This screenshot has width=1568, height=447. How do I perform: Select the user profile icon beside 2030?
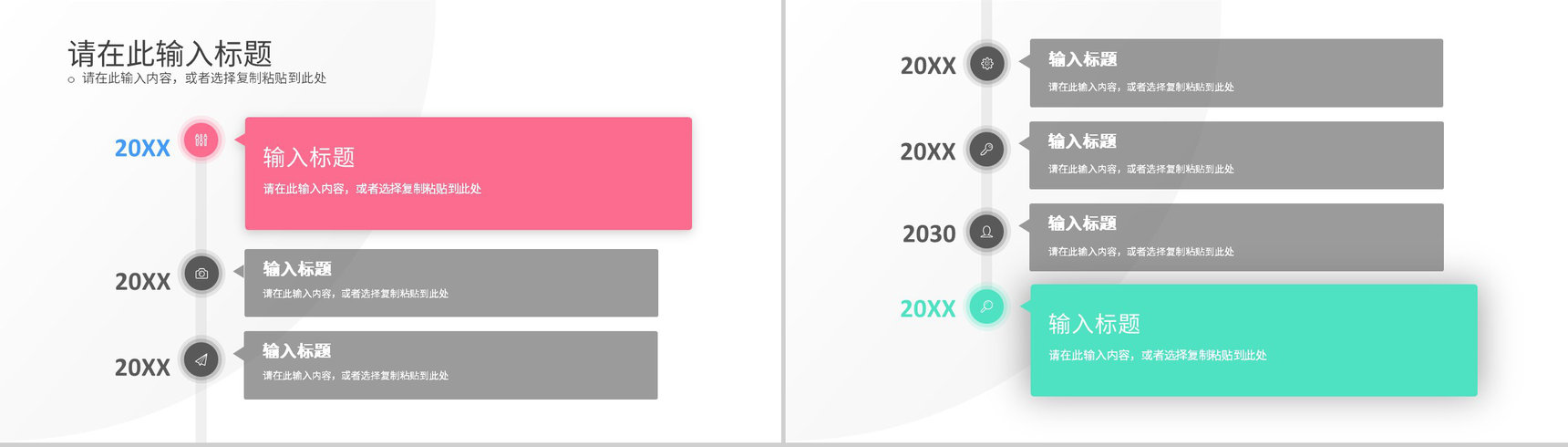(x=986, y=232)
